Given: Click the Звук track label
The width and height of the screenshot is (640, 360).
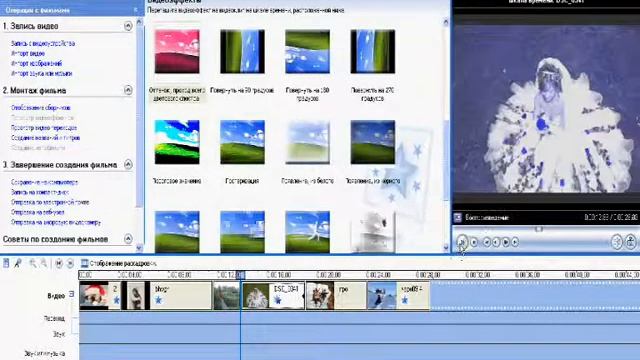Looking at the screenshot, I should tap(59, 335).
